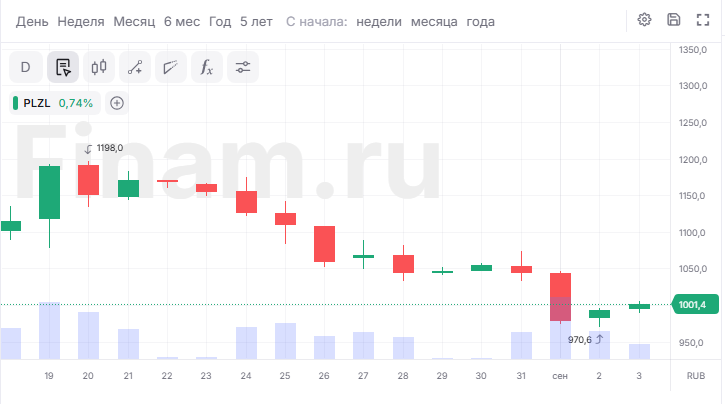Set range from start of недели
The width and height of the screenshot is (725, 404).
379,22
